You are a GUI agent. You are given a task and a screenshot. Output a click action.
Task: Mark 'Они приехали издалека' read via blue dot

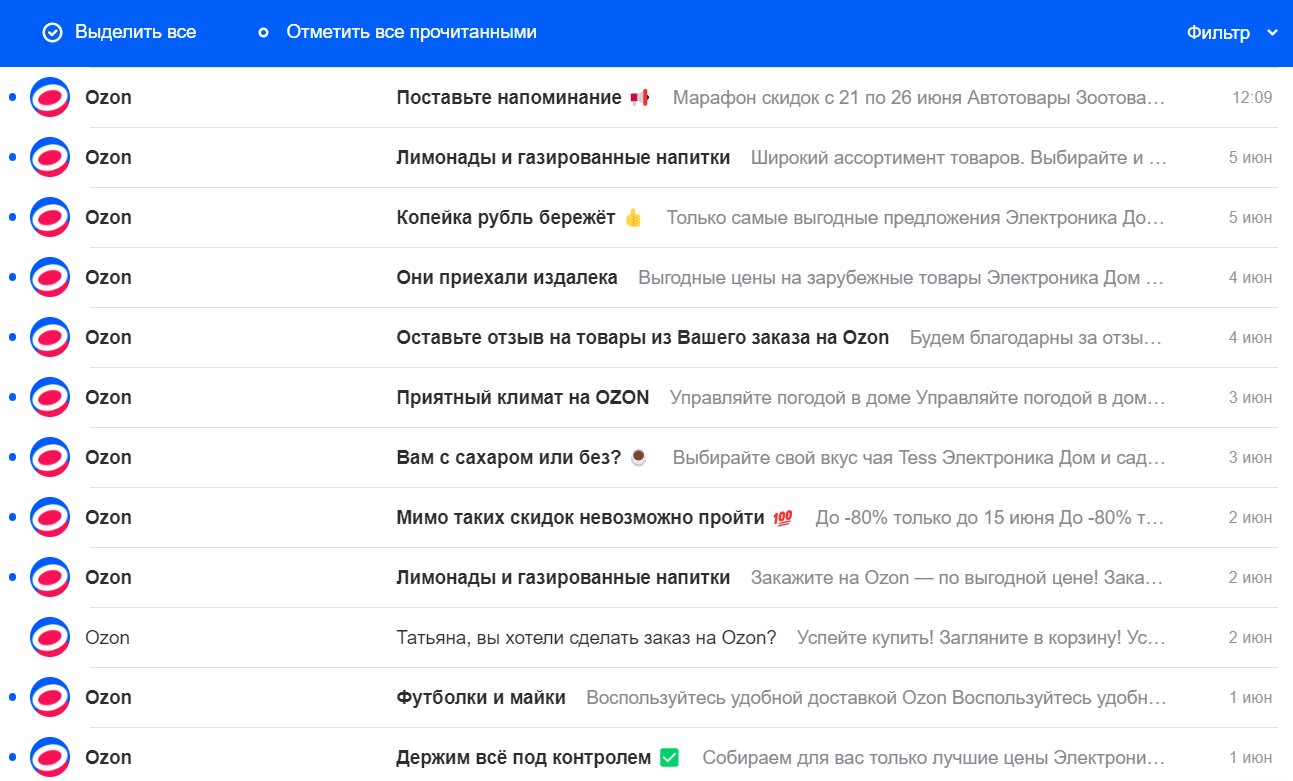[12, 277]
